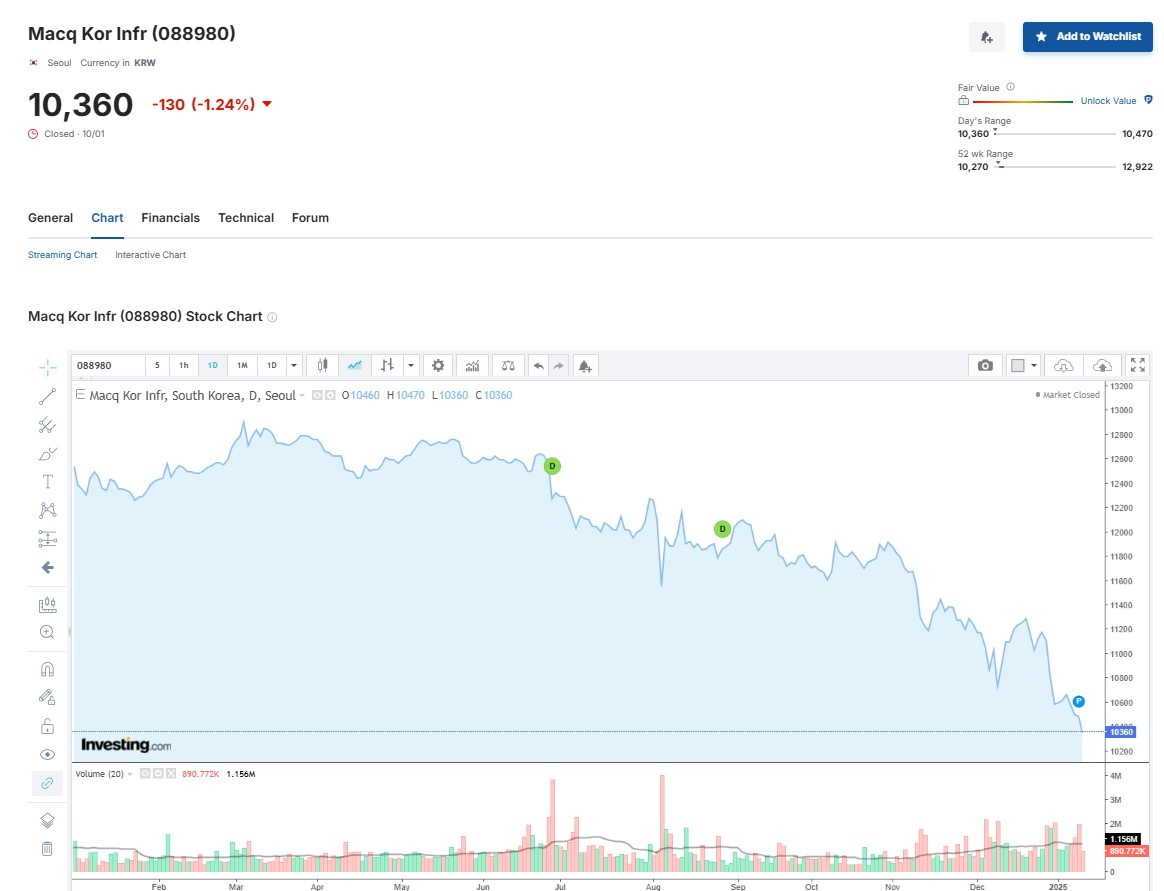Viewport: 1164px width, 891px height.
Task: Toggle magnet mode in left sidebar
Action: [47, 669]
